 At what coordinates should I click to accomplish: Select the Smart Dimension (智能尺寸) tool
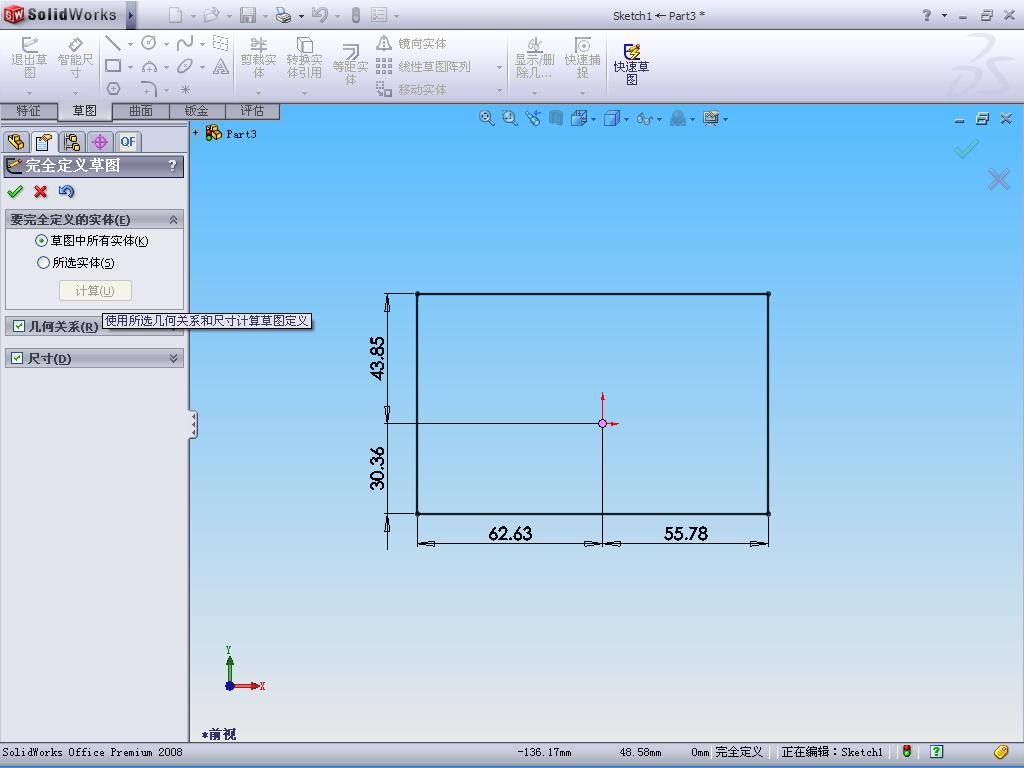(75, 57)
